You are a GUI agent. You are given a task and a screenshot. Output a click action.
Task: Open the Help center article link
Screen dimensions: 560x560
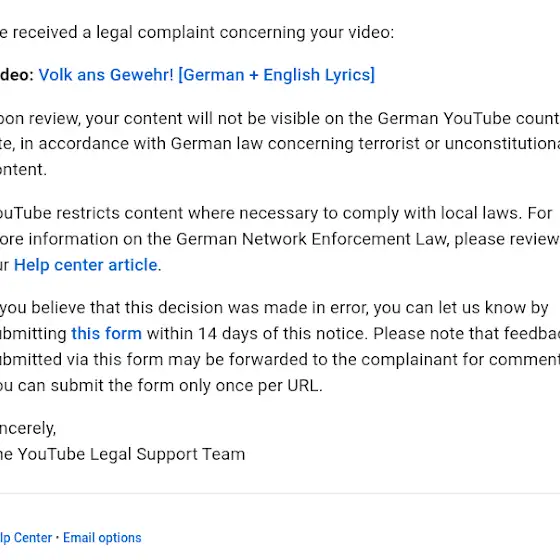tap(85, 265)
